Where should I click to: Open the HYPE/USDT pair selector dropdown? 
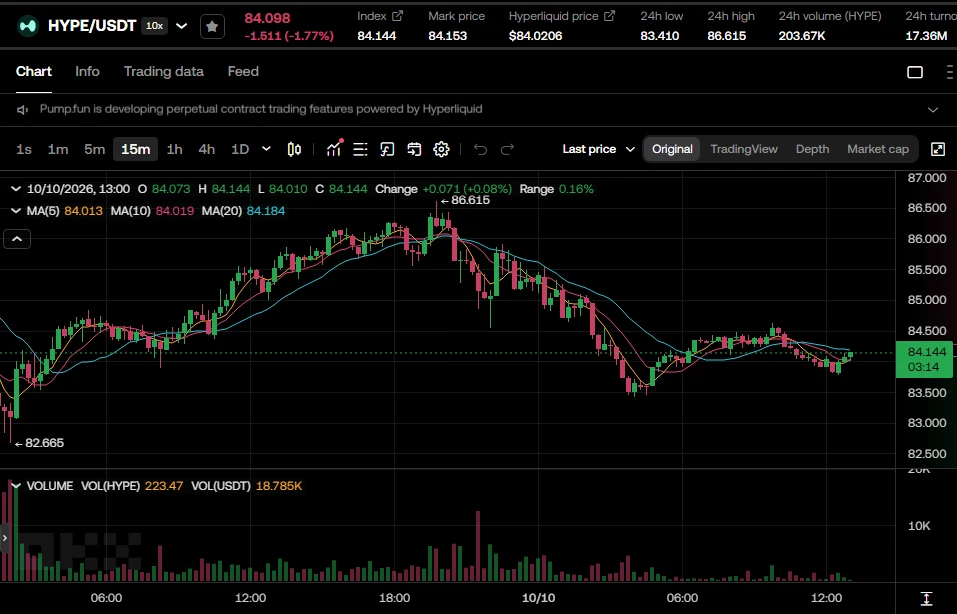(x=181, y=26)
